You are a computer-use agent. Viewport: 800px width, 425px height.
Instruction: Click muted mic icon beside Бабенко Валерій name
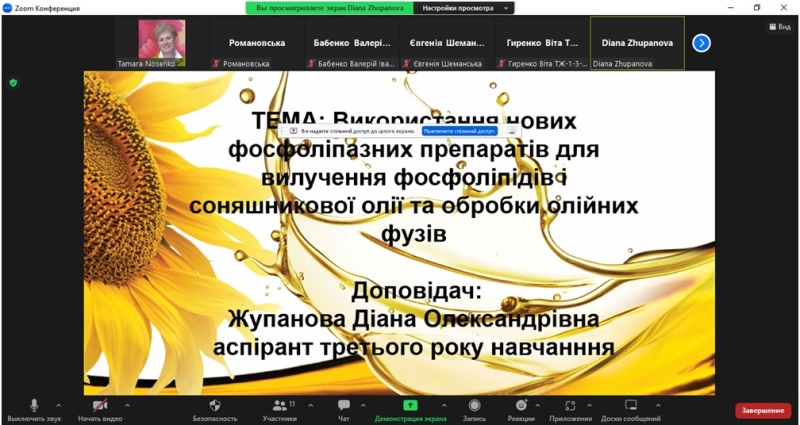point(311,64)
